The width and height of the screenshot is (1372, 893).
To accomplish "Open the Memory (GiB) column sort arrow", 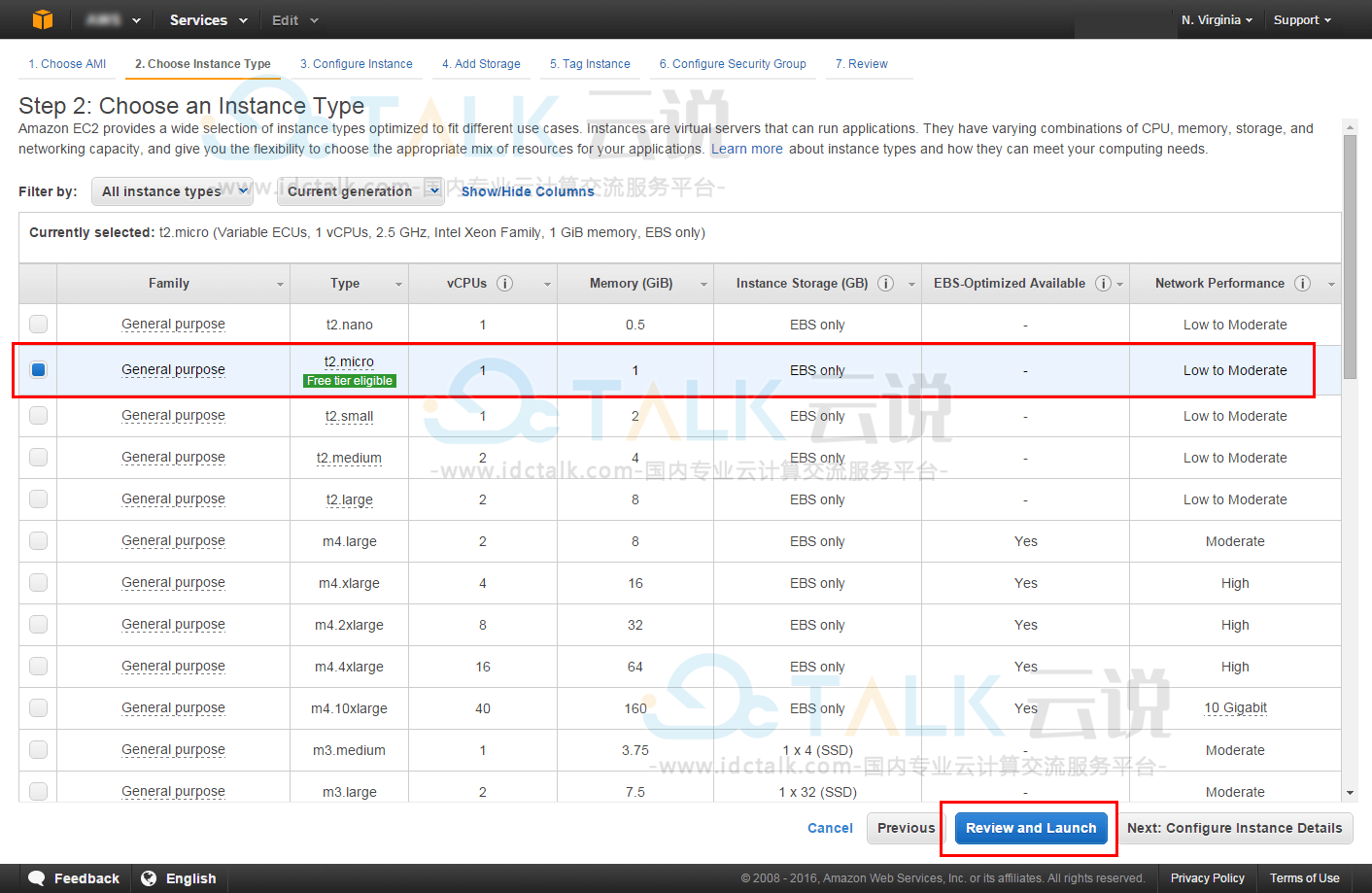I will (x=703, y=284).
